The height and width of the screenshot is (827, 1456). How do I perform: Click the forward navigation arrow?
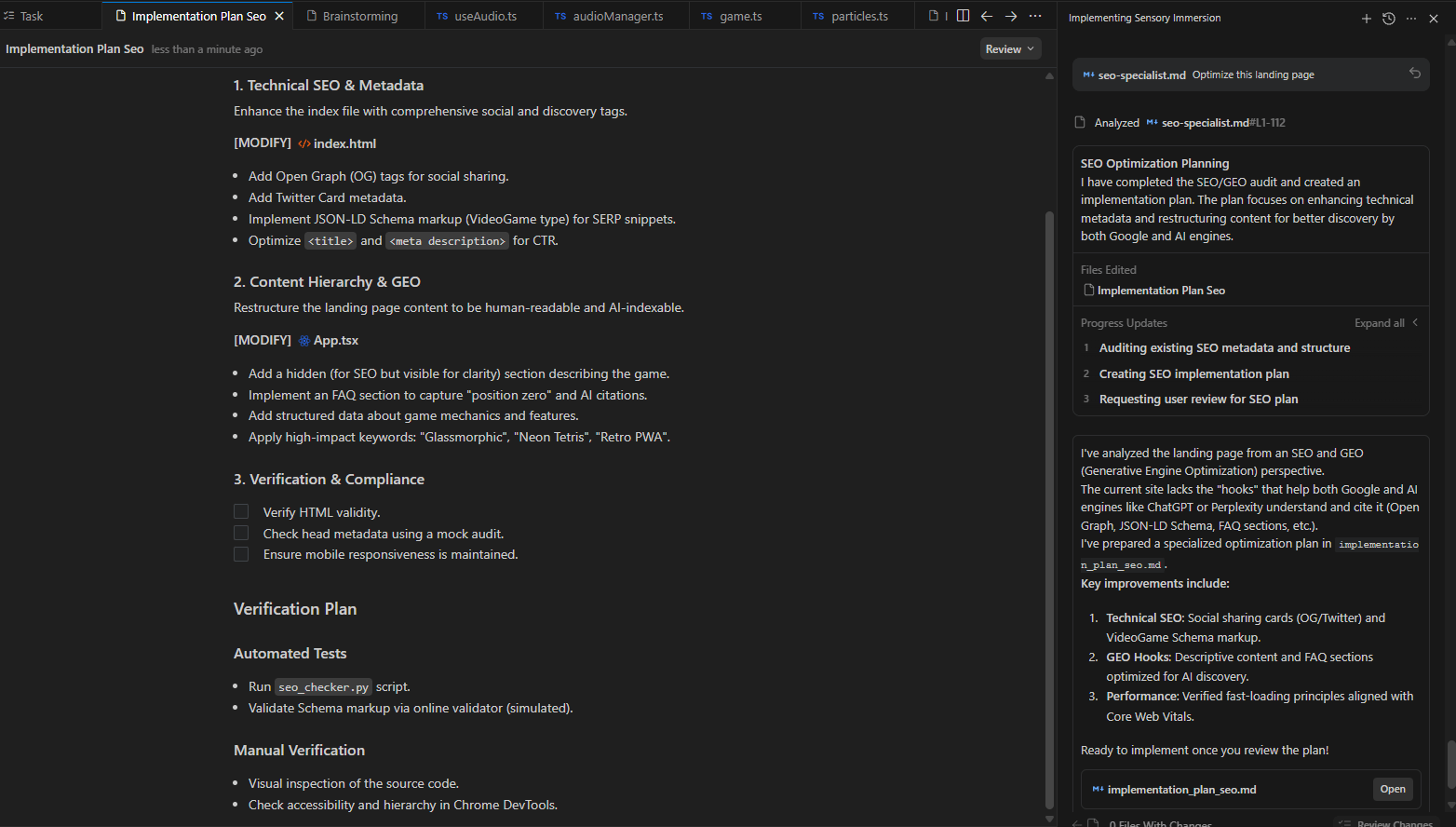click(x=1010, y=15)
